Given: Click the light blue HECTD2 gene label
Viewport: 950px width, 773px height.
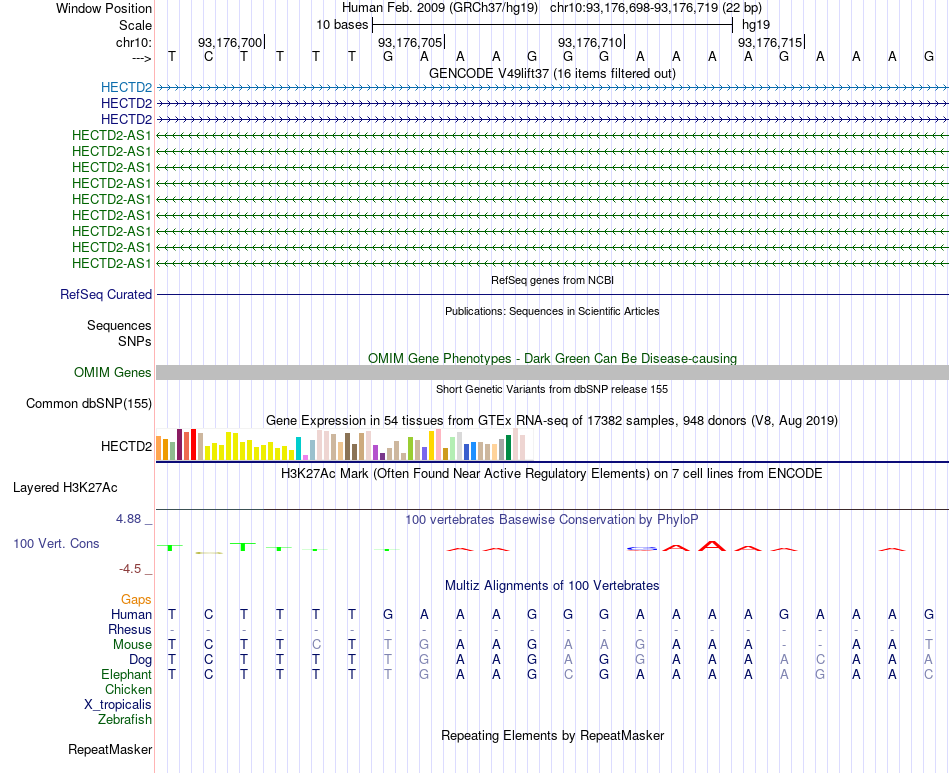Looking at the screenshot, I should click(126, 87).
